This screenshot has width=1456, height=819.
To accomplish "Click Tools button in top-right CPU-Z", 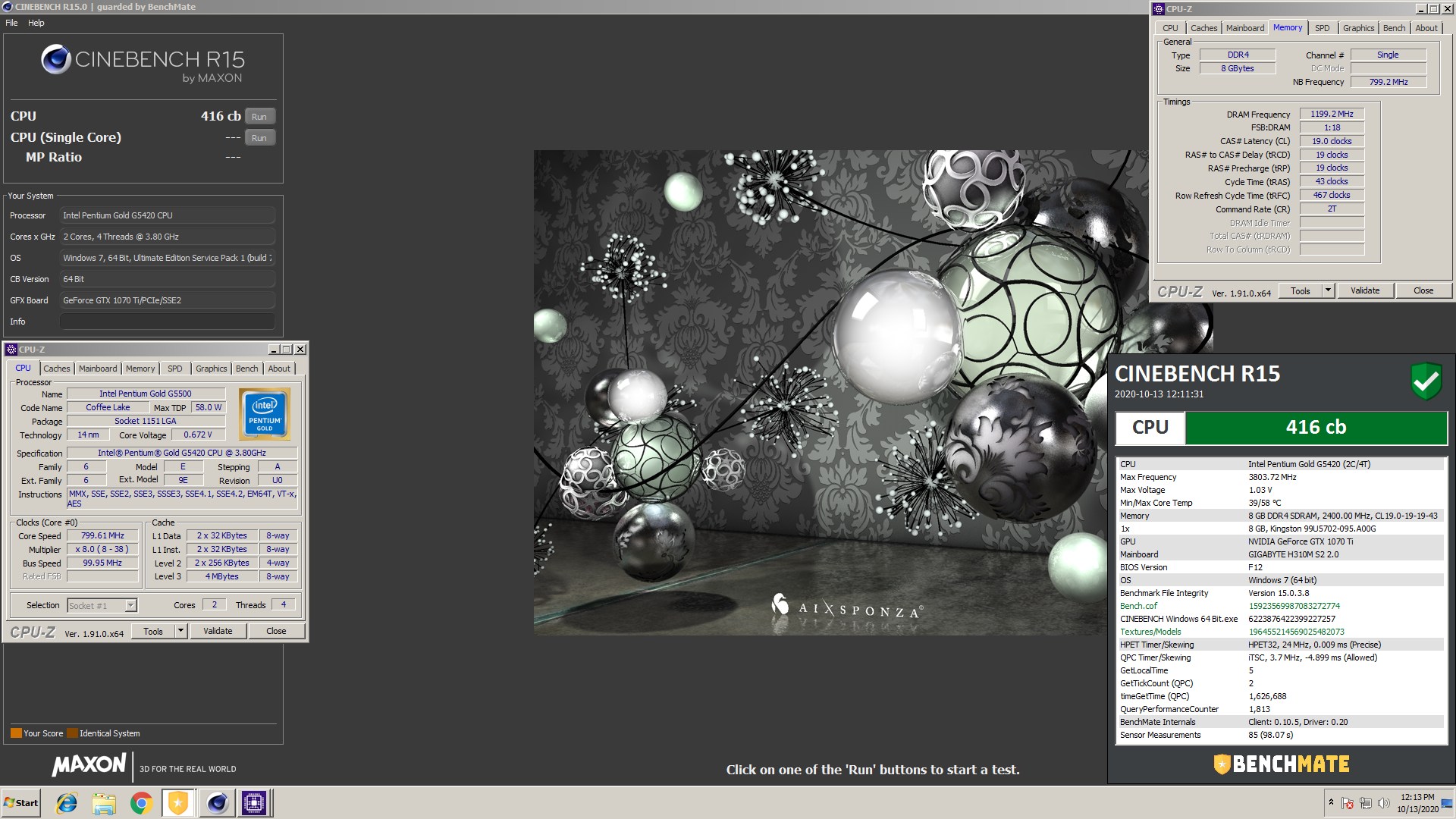I will click(x=1301, y=290).
